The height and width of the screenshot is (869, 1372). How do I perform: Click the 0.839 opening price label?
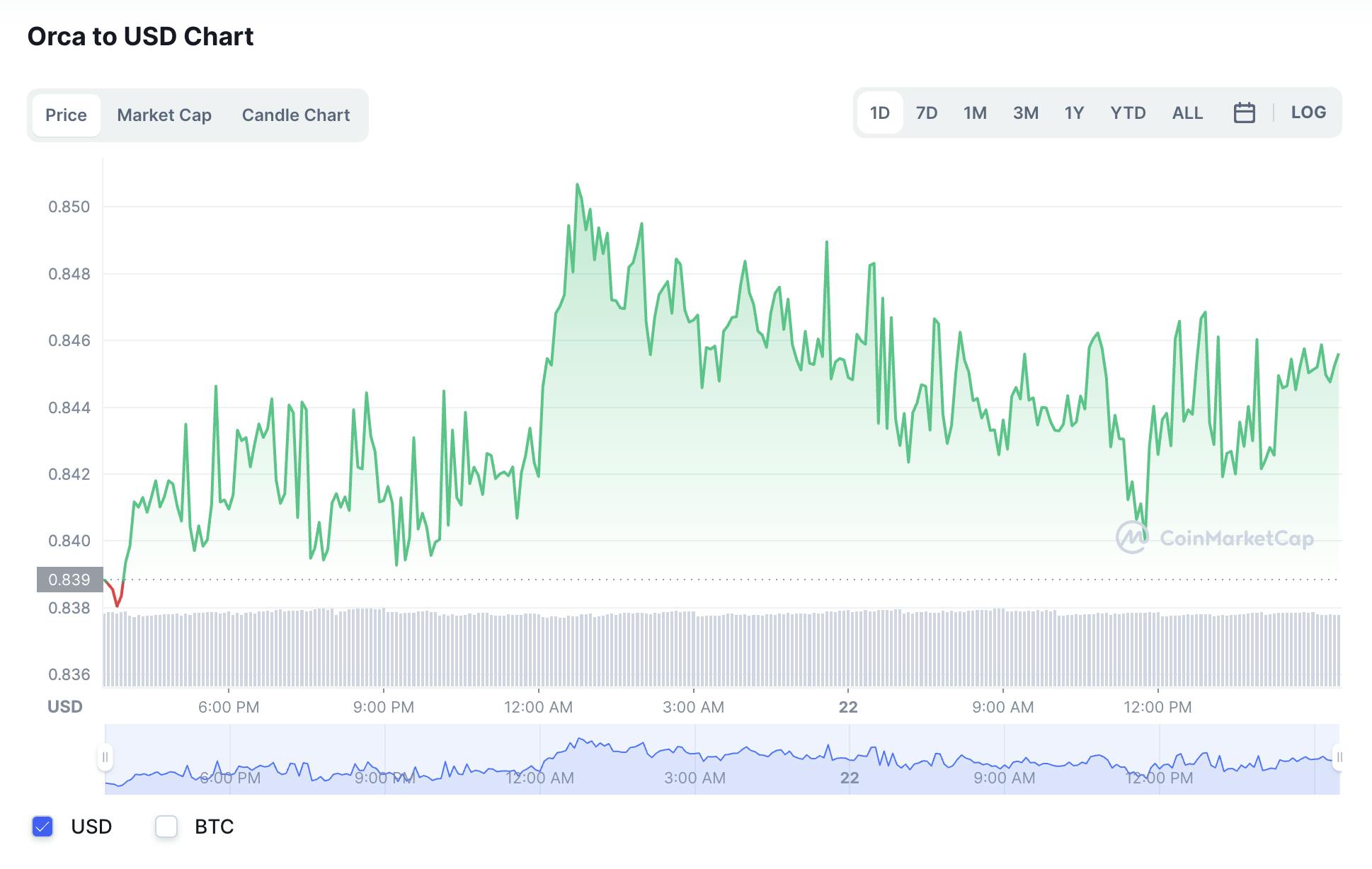point(69,580)
